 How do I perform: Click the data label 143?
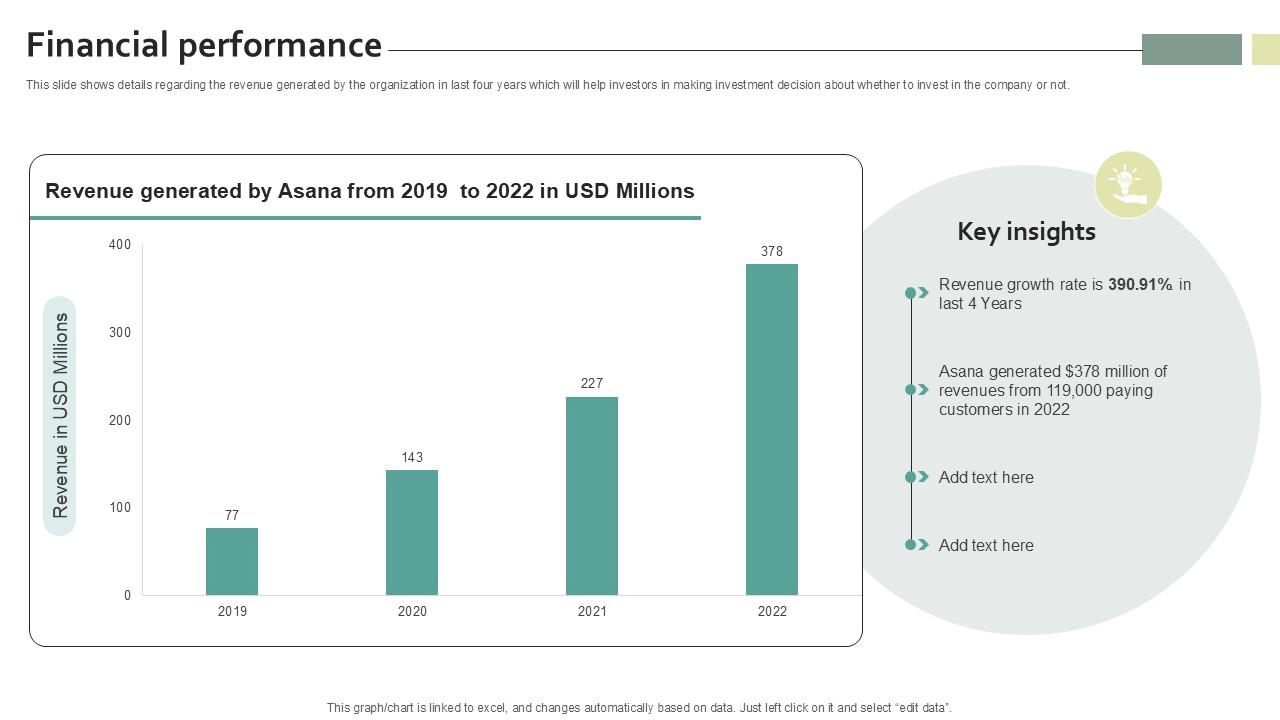pos(412,458)
